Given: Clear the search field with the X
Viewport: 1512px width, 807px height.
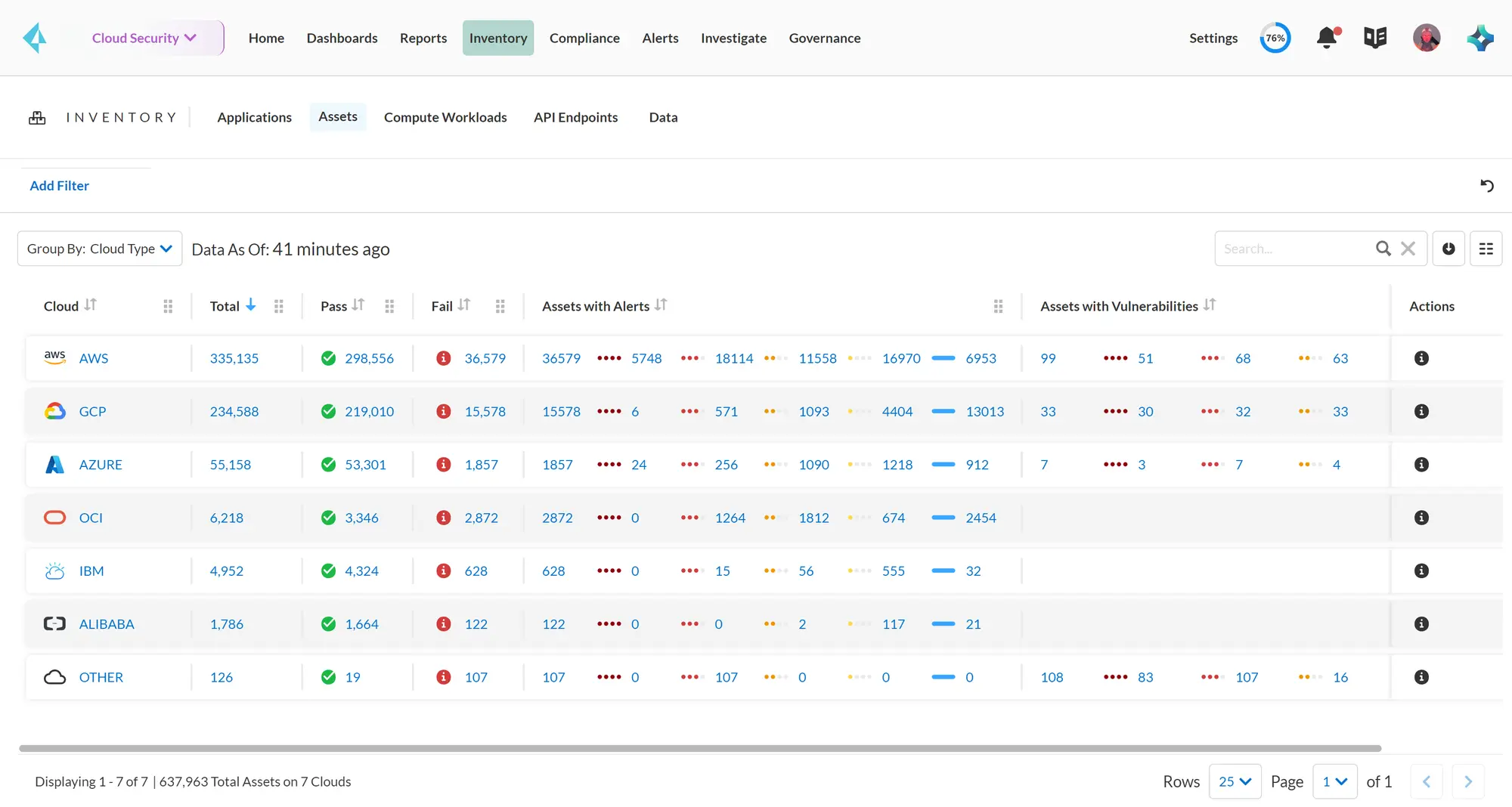Looking at the screenshot, I should (x=1408, y=248).
